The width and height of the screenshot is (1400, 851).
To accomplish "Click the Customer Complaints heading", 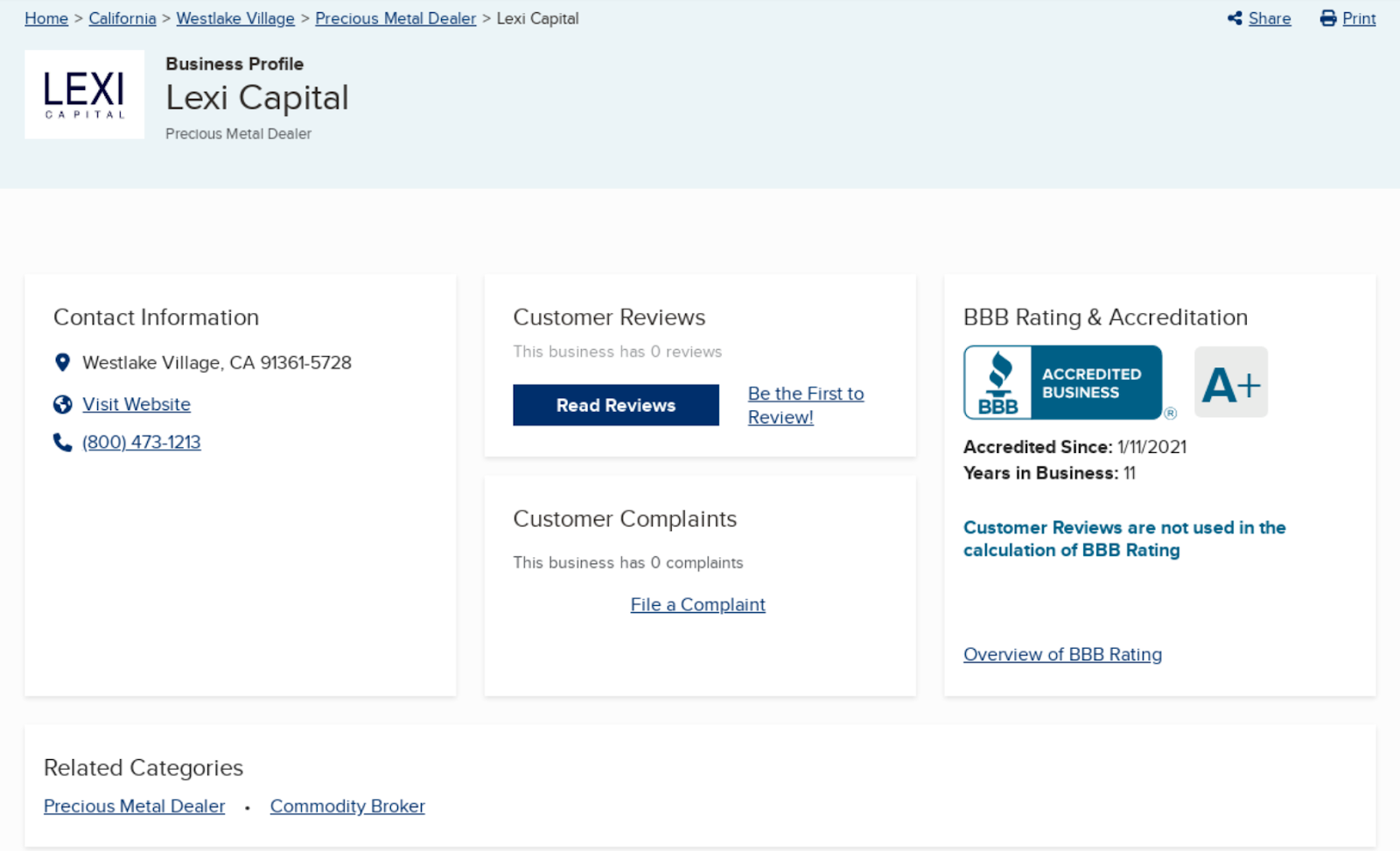I will coord(625,520).
